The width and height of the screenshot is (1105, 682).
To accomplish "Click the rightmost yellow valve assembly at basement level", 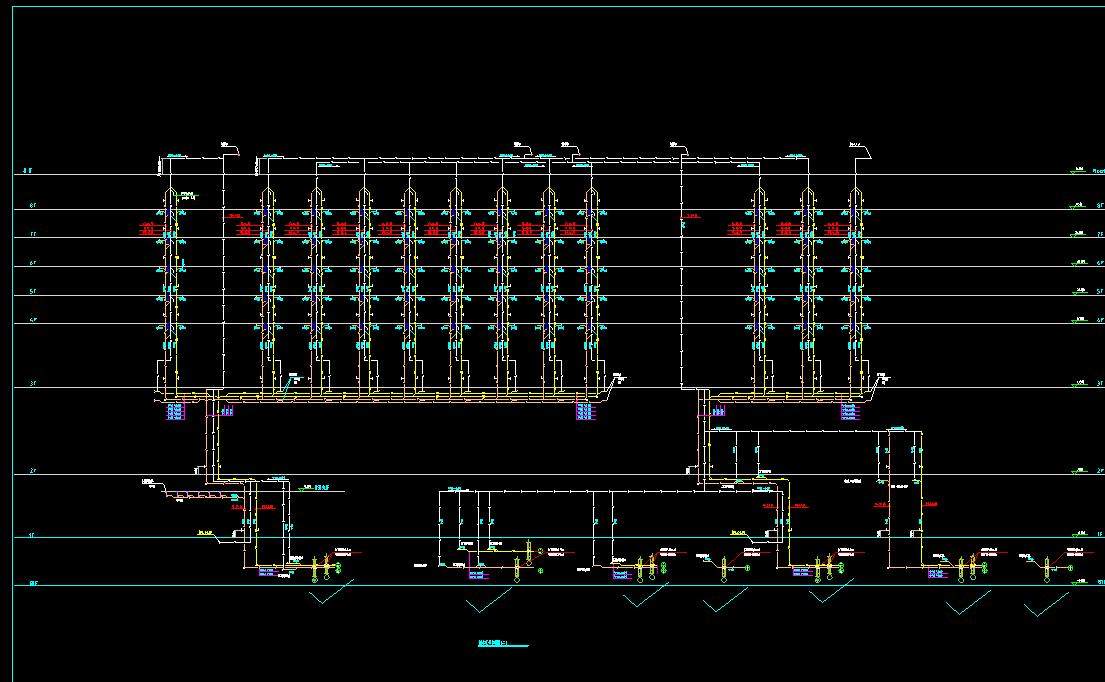I will pyautogui.click(x=1046, y=568).
